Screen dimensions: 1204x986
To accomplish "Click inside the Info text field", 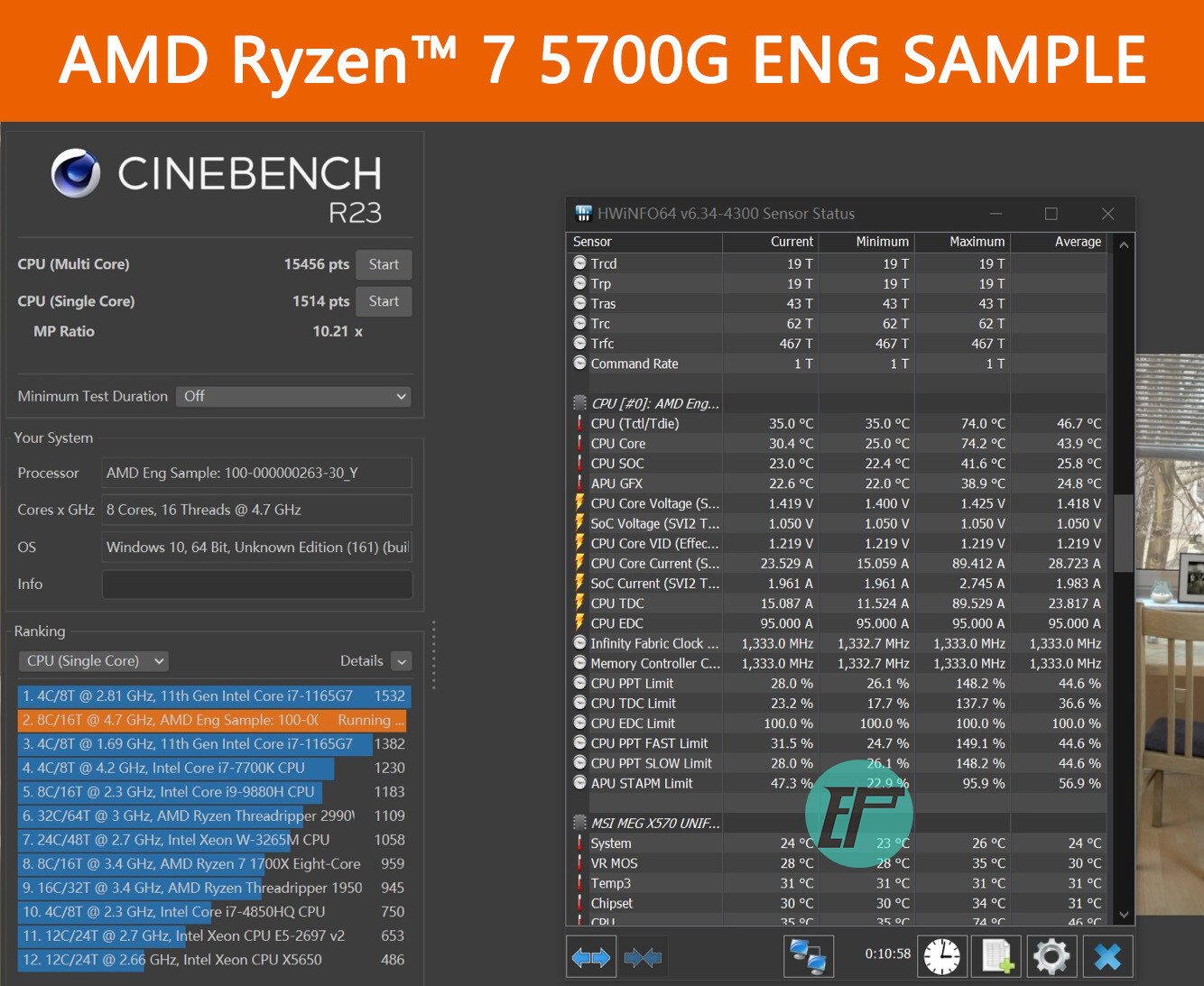I will tap(256, 584).
